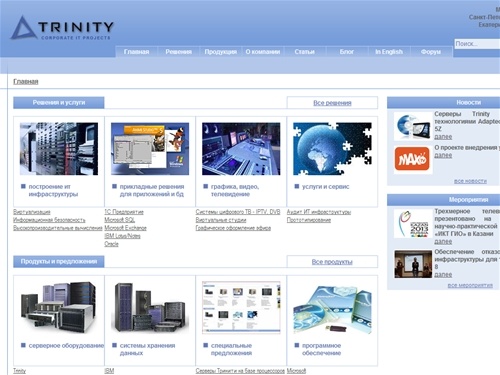Open the IBM link under системы хранения
The height and width of the screenshot is (375, 500).
(109, 371)
